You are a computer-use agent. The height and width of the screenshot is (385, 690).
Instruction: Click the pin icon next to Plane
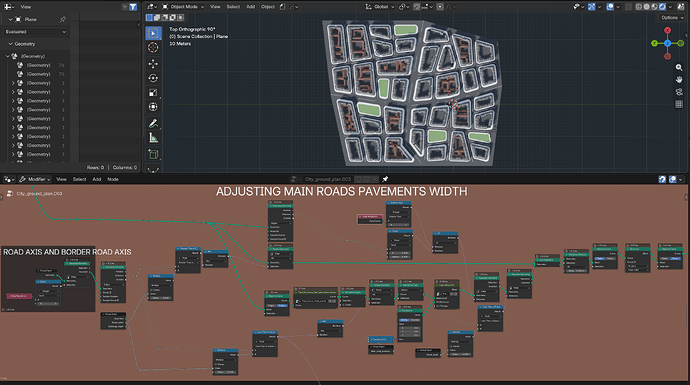click(62, 19)
